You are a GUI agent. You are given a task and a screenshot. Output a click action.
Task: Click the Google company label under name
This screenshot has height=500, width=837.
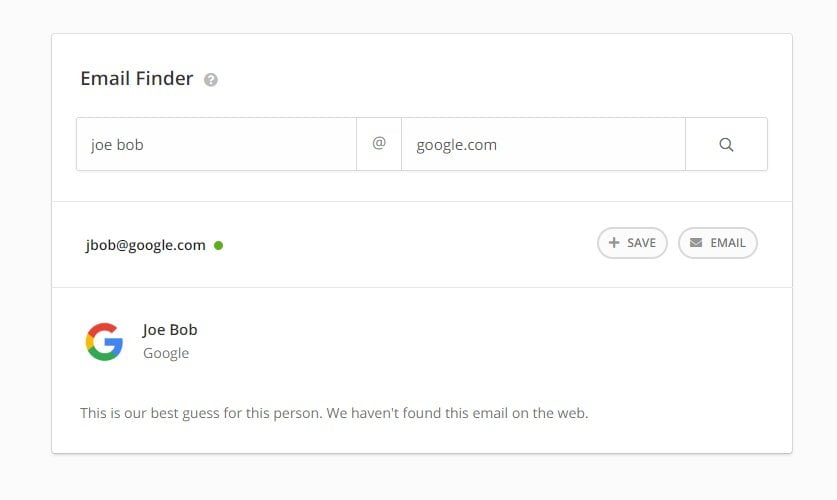click(x=166, y=353)
